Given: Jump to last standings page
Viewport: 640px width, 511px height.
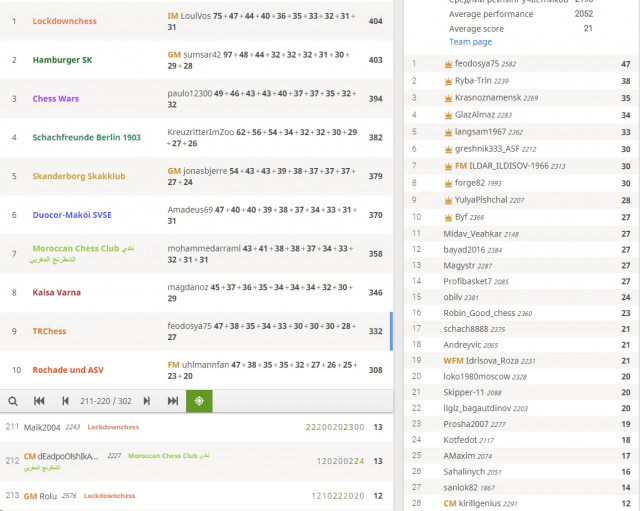Looking at the screenshot, I should coord(173,401).
